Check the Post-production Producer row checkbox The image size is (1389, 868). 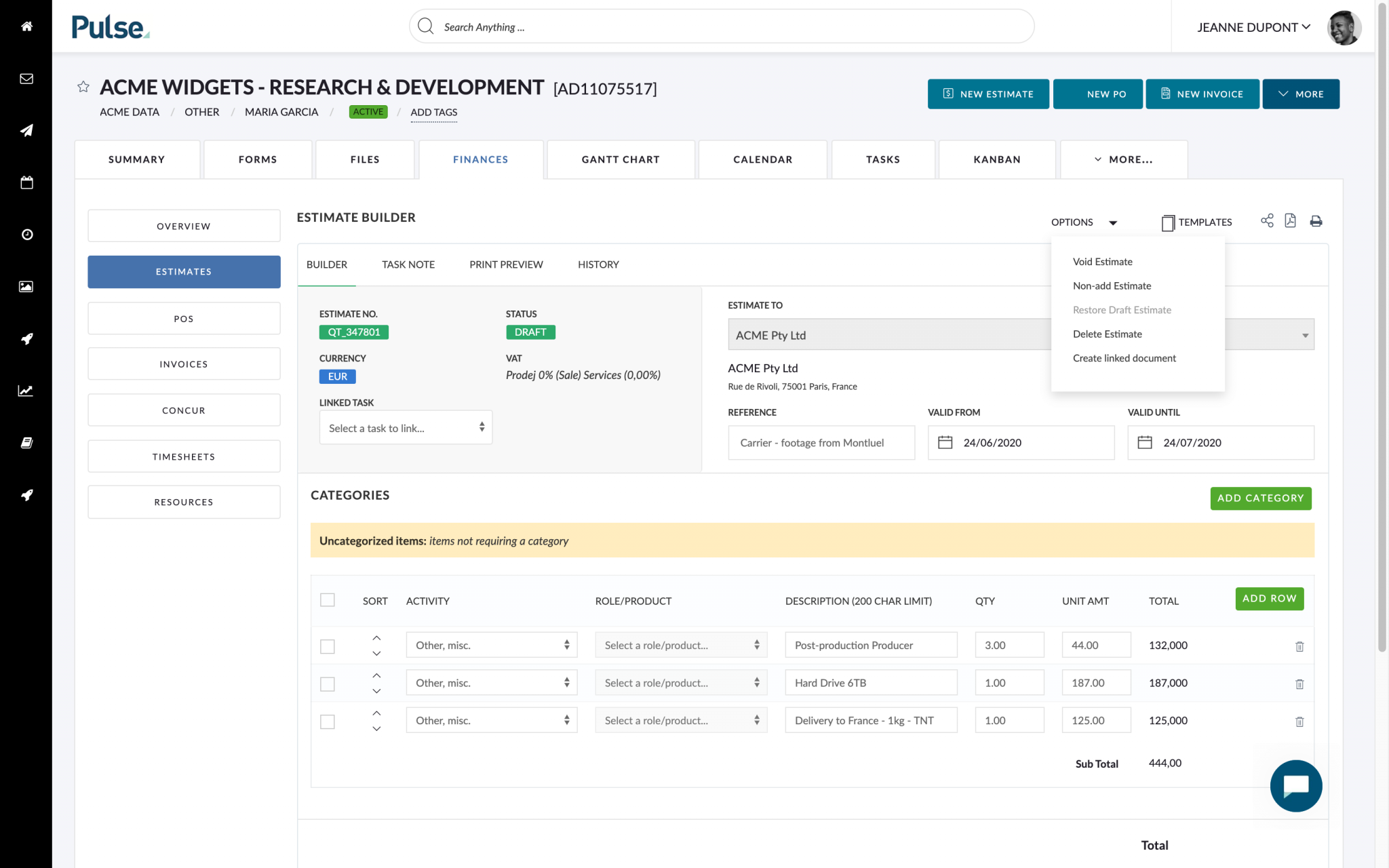point(328,646)
